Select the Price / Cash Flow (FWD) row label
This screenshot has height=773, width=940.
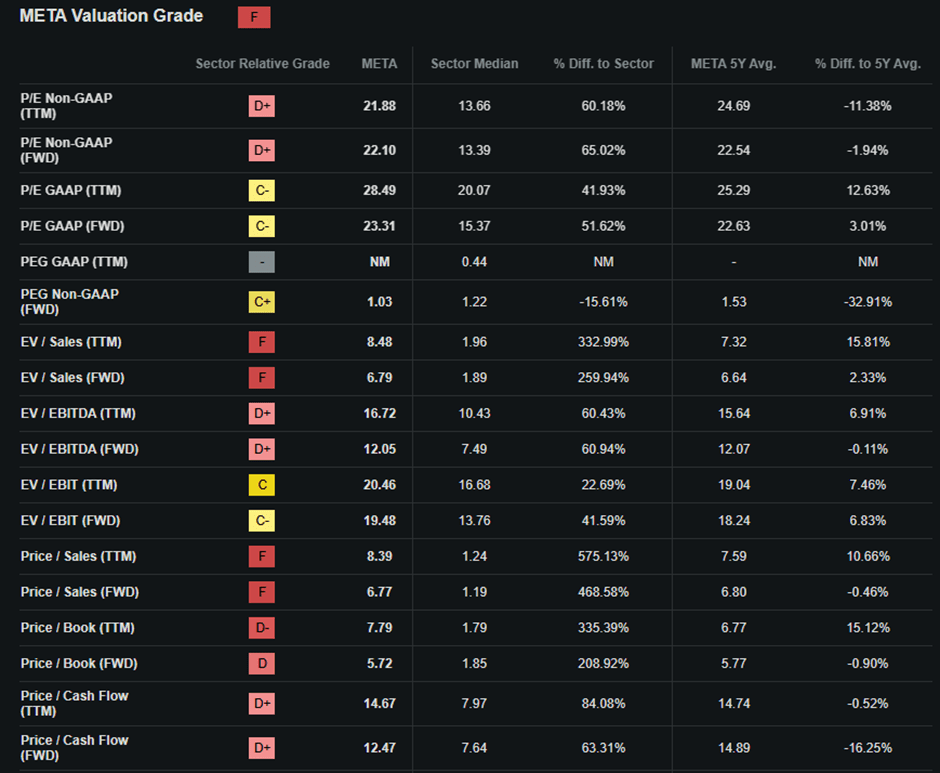75,748
